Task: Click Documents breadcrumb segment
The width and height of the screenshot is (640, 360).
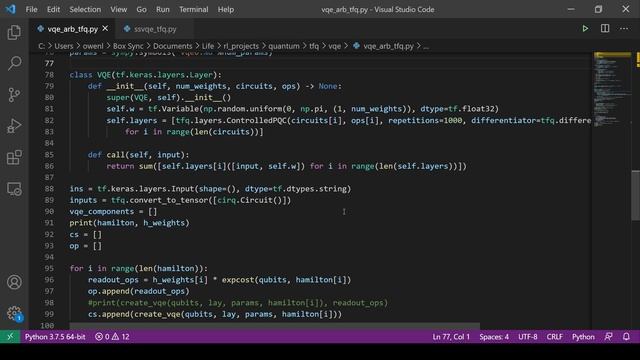Action: pos(173,46)
